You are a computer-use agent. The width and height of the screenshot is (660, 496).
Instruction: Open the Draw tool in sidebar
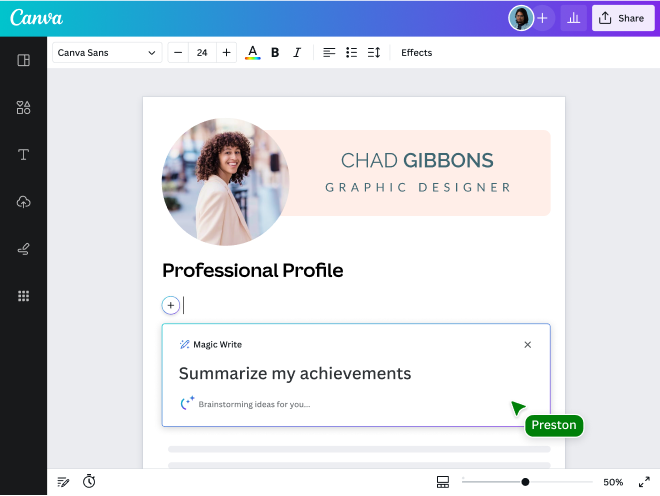(x=24, y=249)
